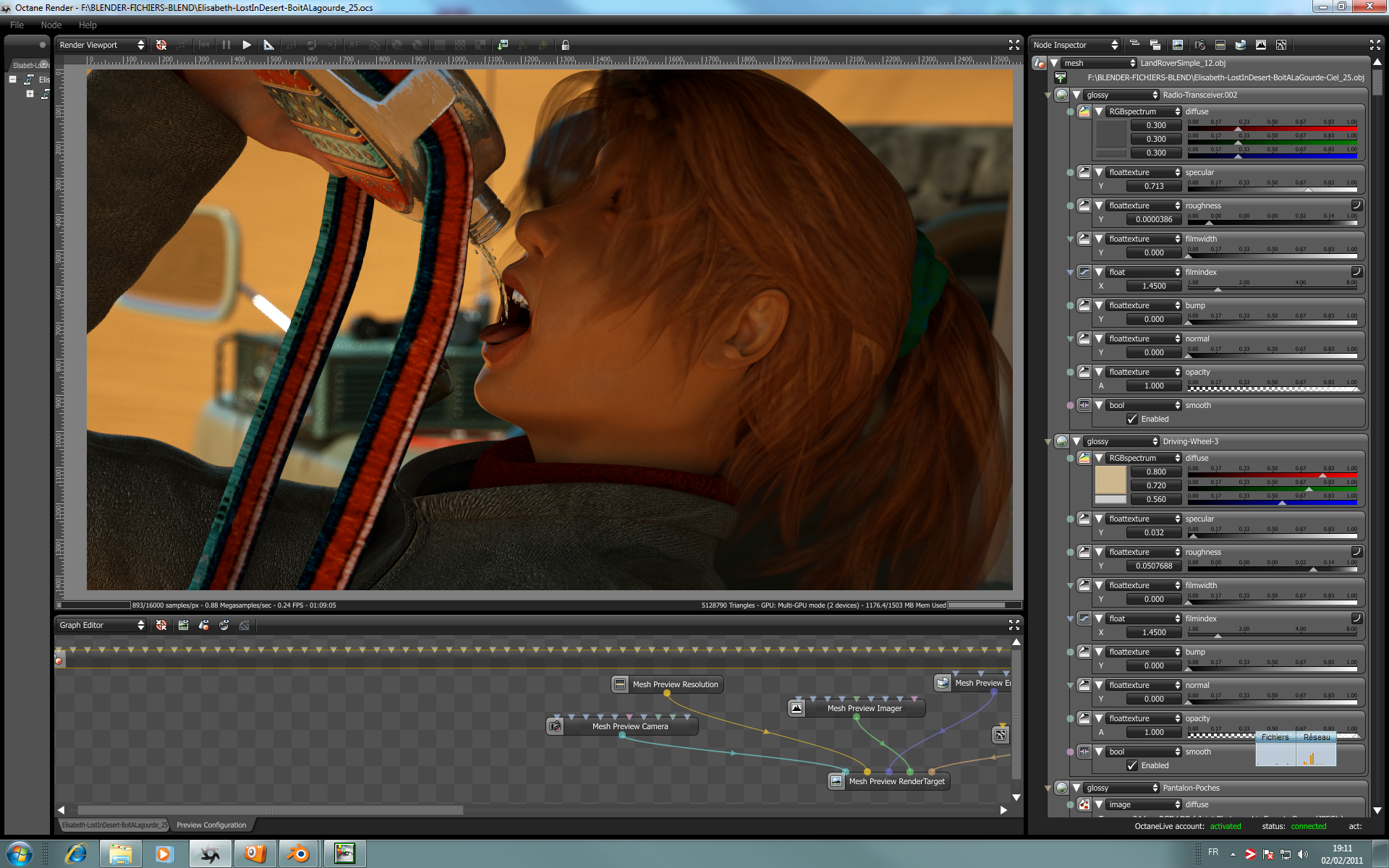Screen dimensions: 1389x868
Task: Click the mesh reload file icon
Action: pos(1061,77)
